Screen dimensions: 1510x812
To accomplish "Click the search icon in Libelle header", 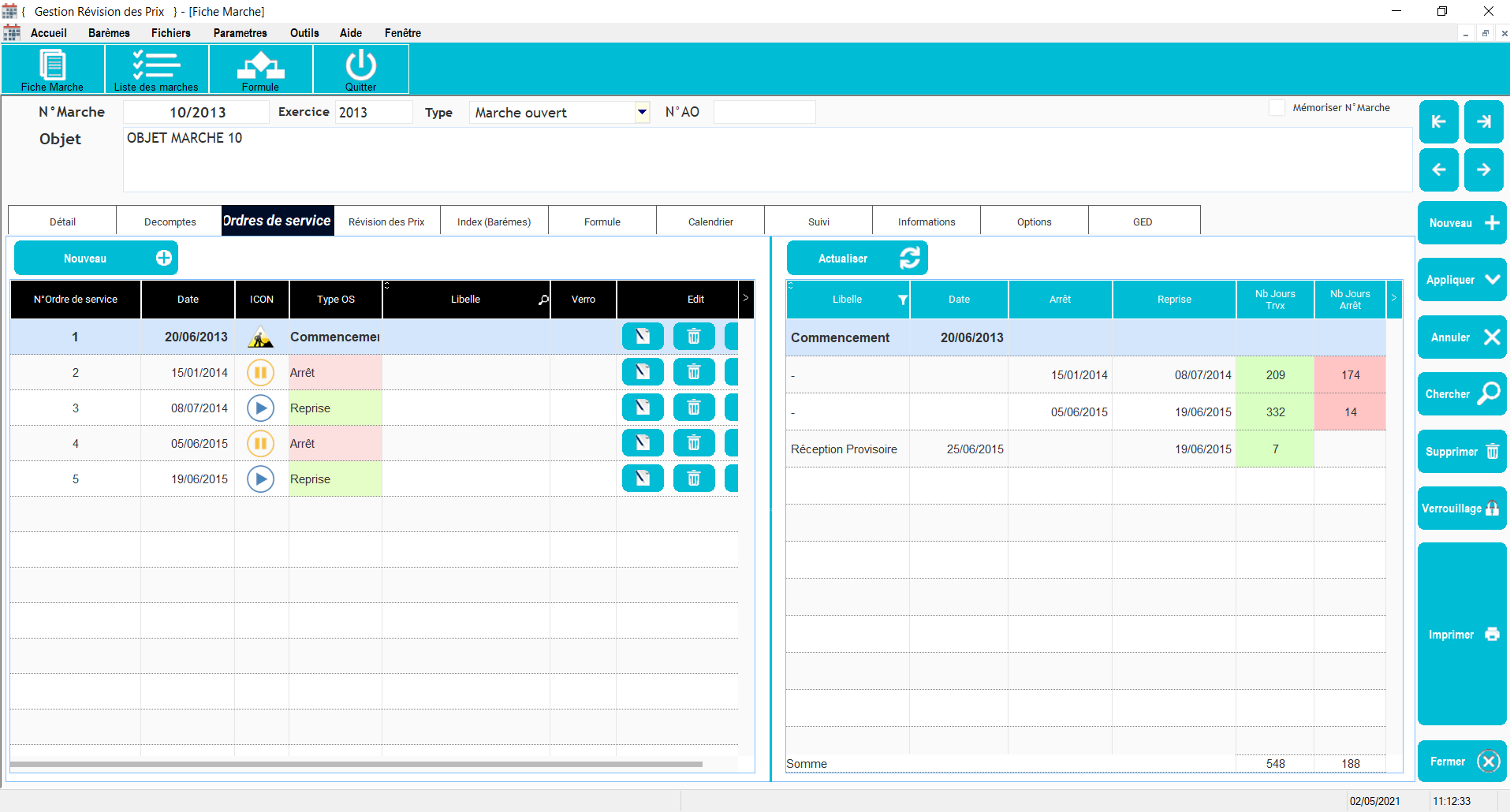I will click(x=543, y=300).
